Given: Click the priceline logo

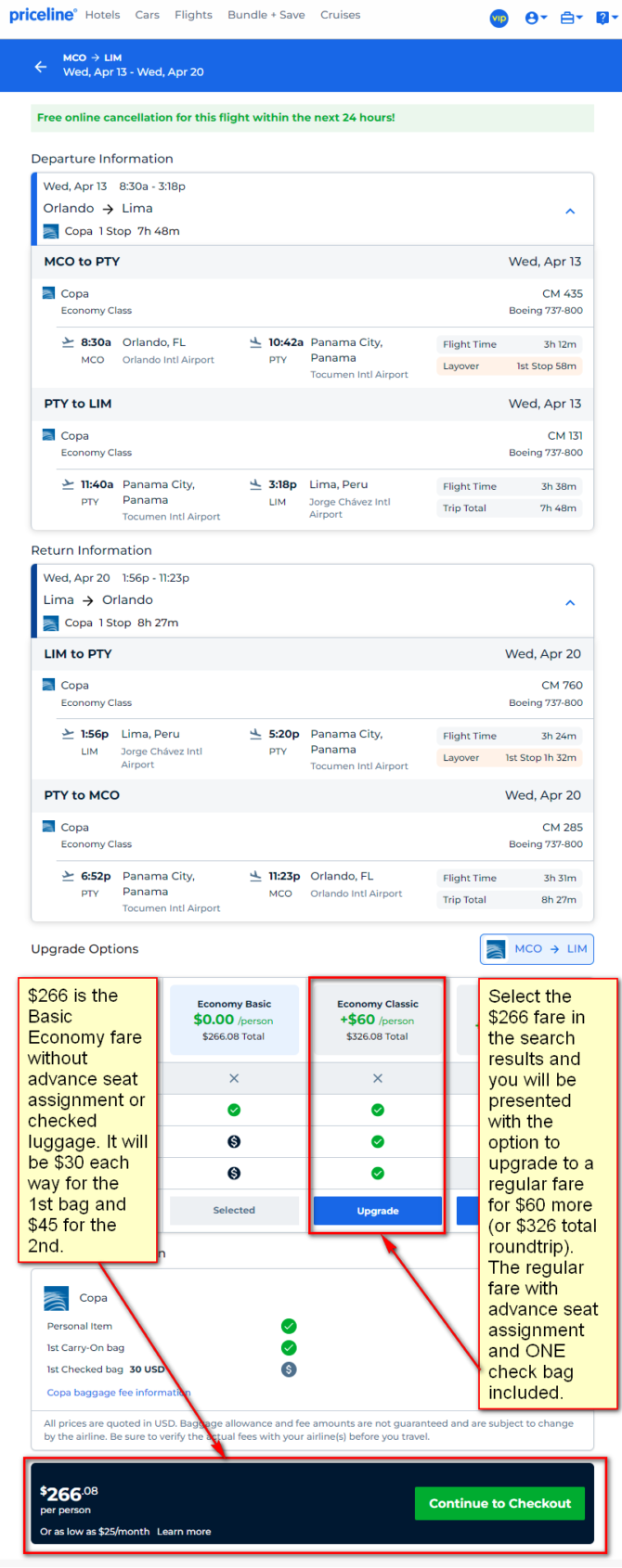Looking at the screenshot, I should [x=43, y=15].
